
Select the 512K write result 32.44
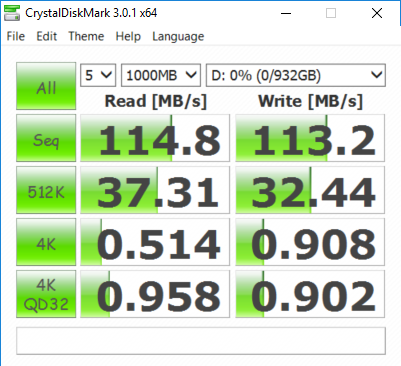[x=310, y=190]
